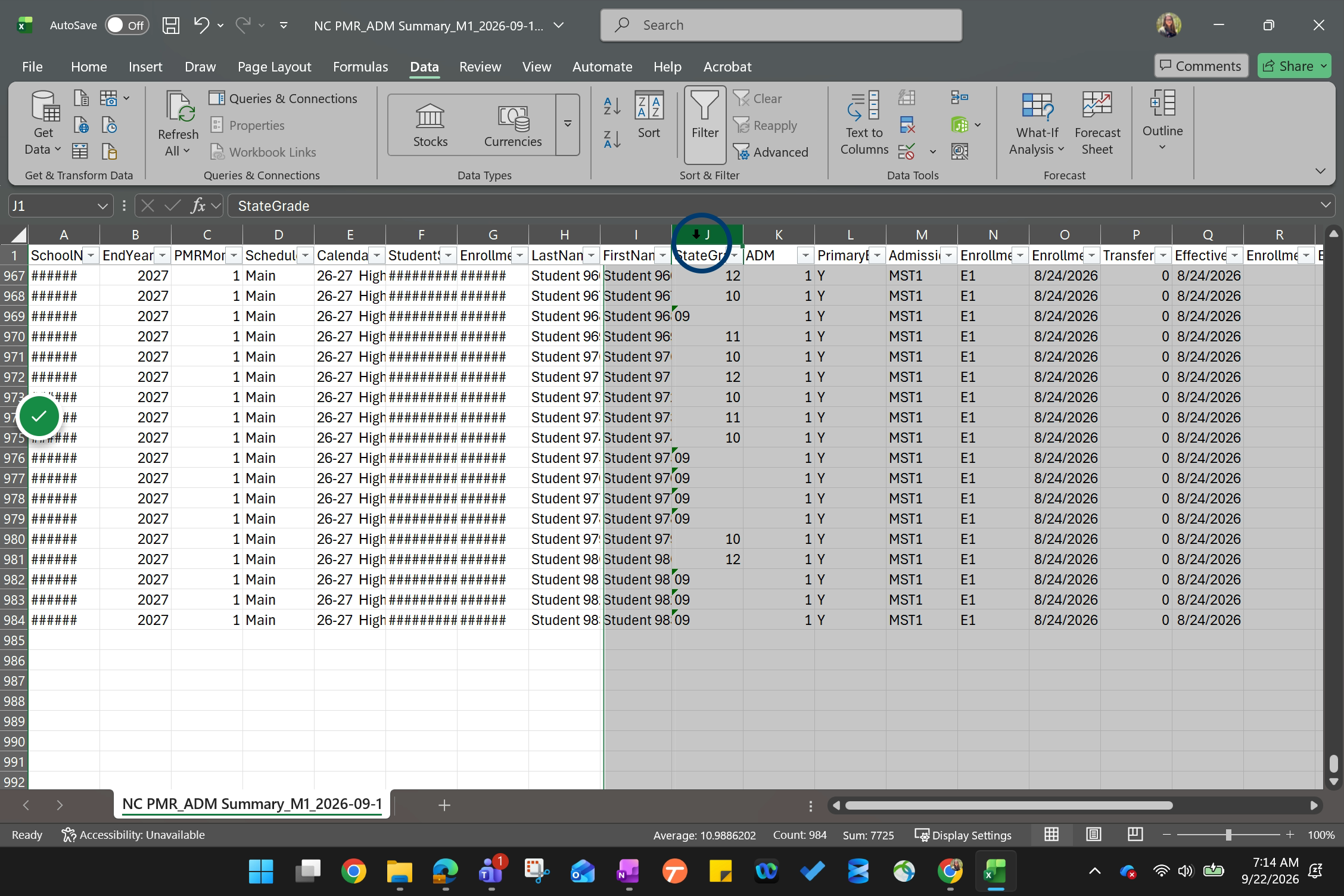Screen dimensions: 1344x896
Task: Click the Share button
Action: pos(1293,66)
